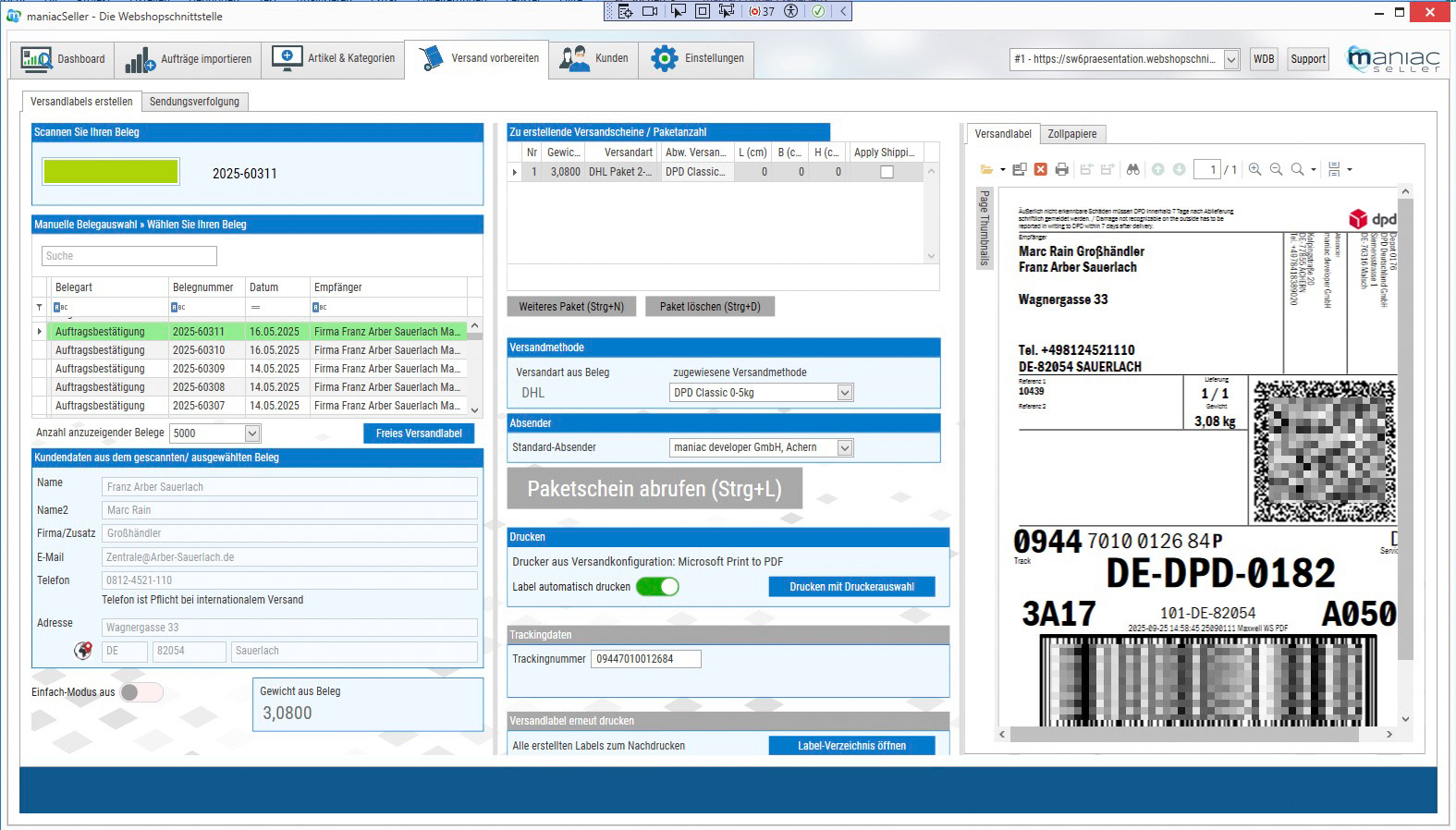The image size is (1456, 830).
Task: Check the Apply Shipping checkbox in row 1
Action: [x=887, y=172]
